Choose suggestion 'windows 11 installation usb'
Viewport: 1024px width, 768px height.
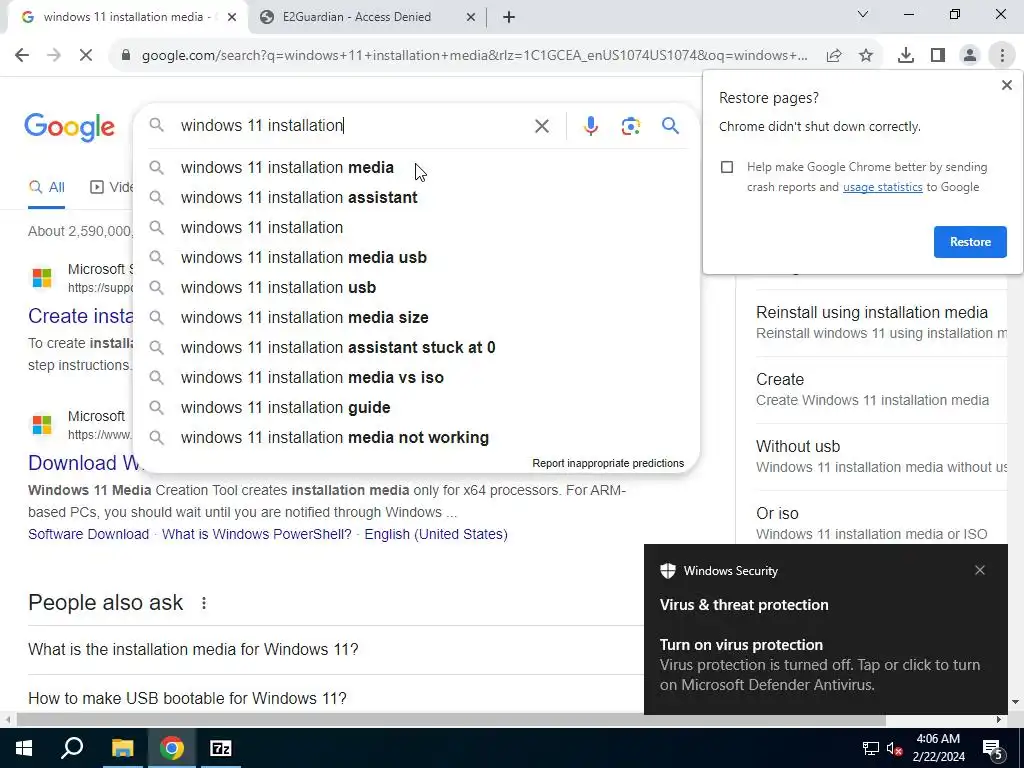coord(417,288)
